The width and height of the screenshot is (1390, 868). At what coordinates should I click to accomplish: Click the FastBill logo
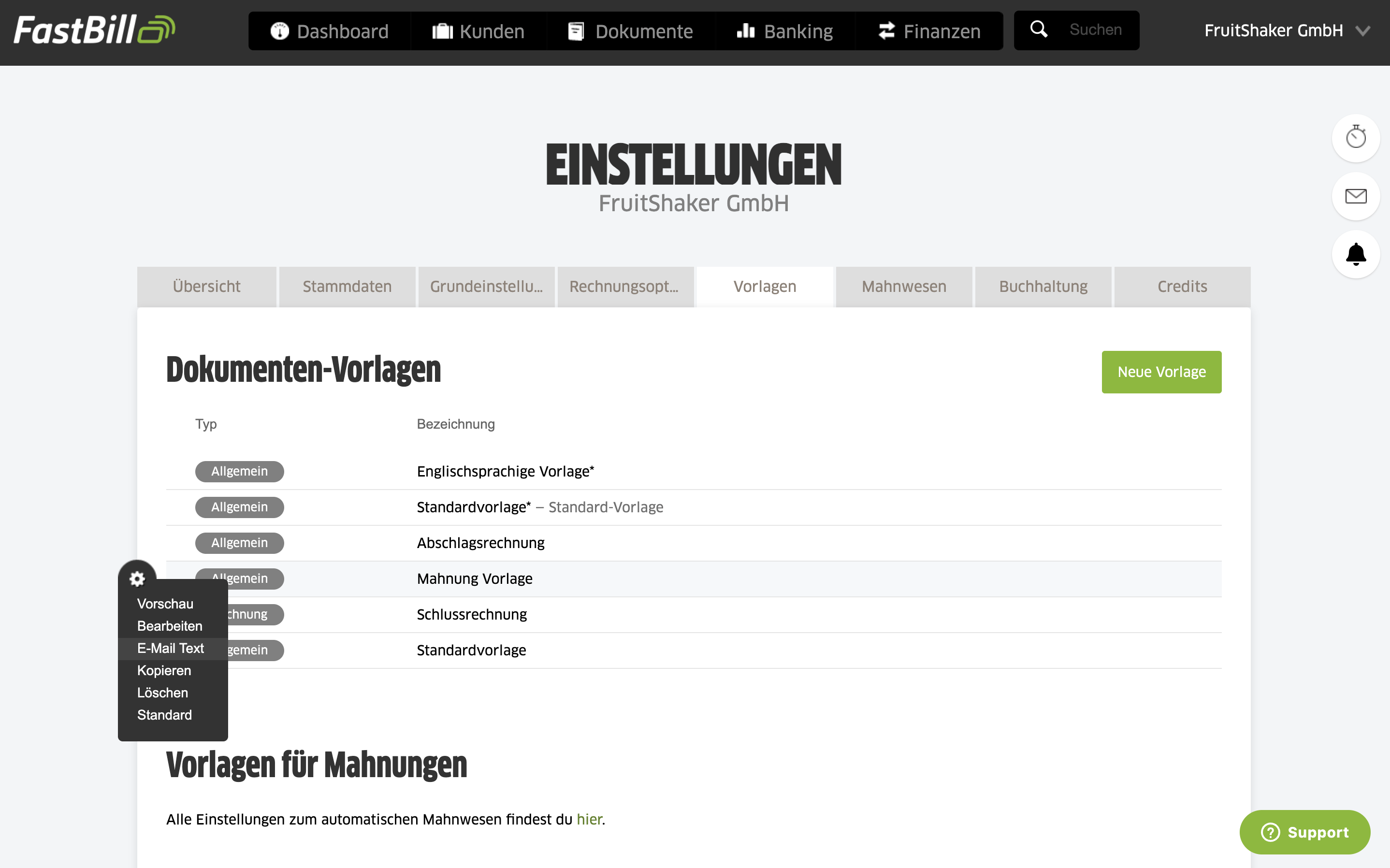(94, 30)
